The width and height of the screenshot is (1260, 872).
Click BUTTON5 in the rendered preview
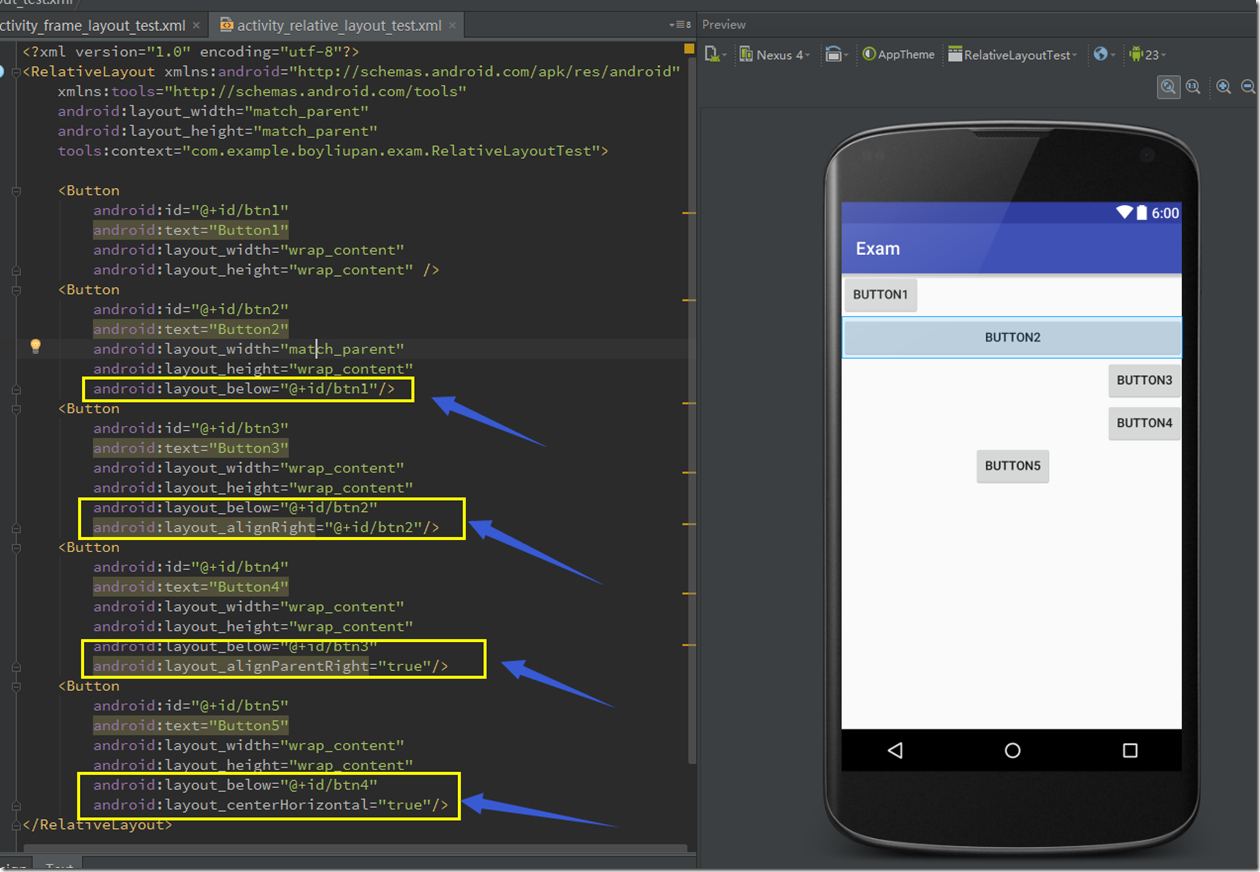tap(1012, 465)
